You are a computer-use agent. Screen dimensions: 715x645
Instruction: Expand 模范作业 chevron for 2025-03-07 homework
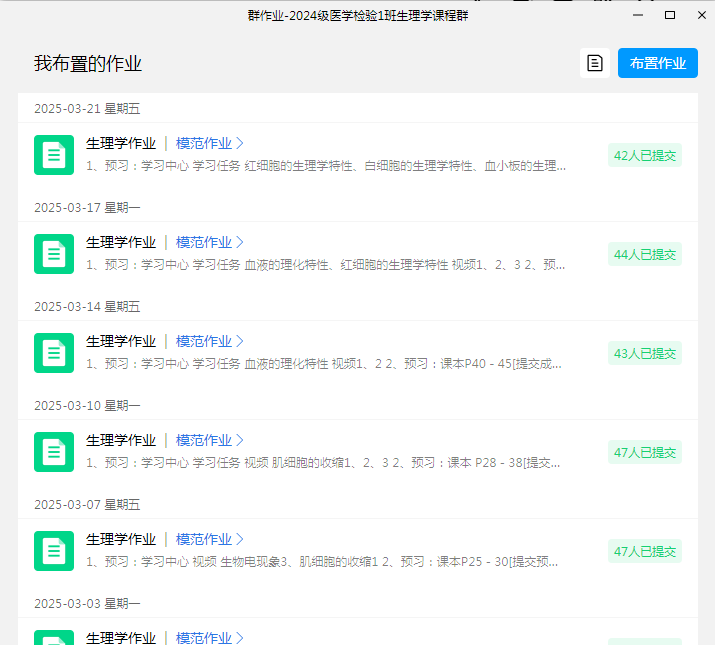tap(240, 539)
